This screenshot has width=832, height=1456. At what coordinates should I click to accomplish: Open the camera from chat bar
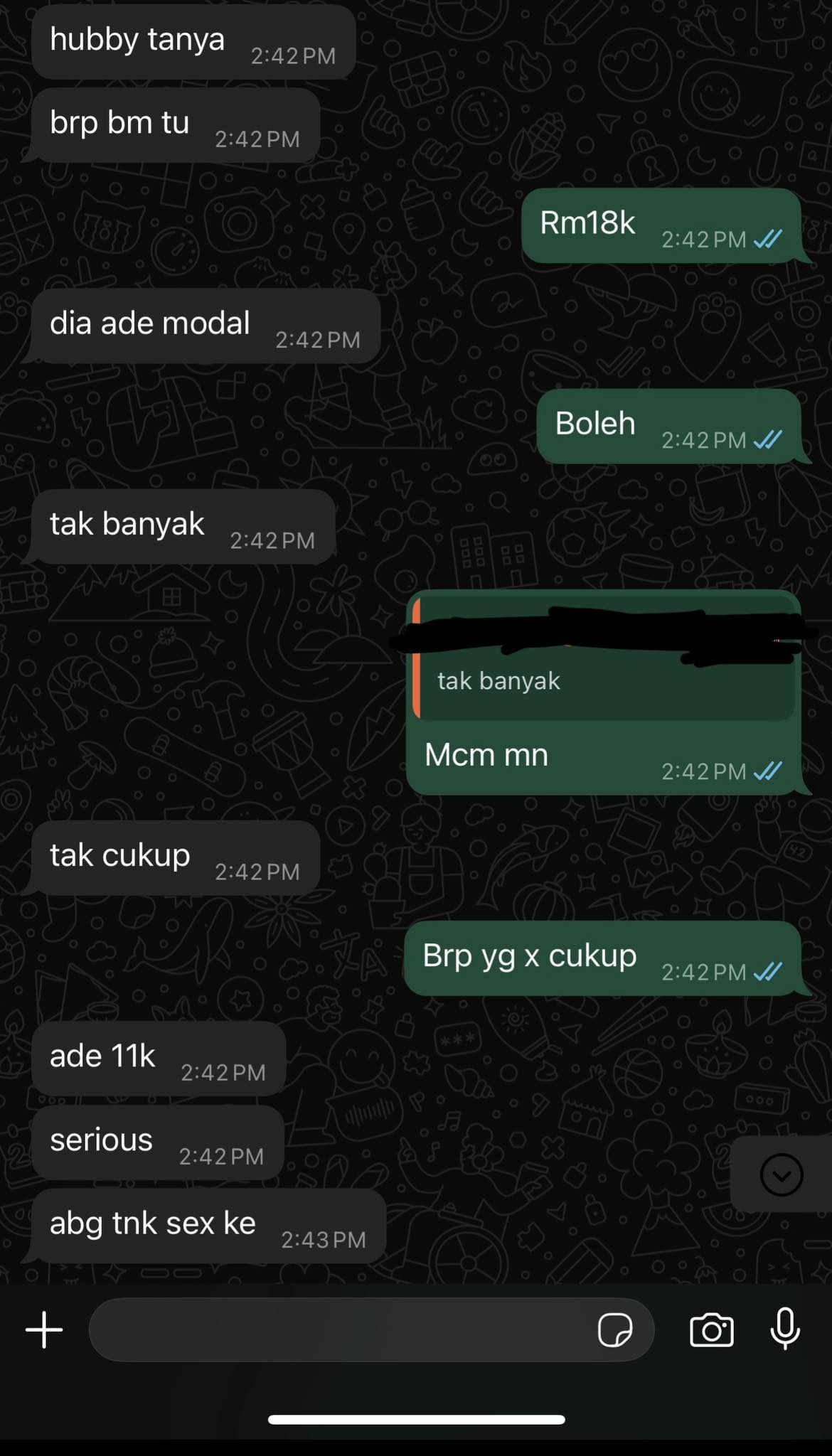coord(712,1329)
